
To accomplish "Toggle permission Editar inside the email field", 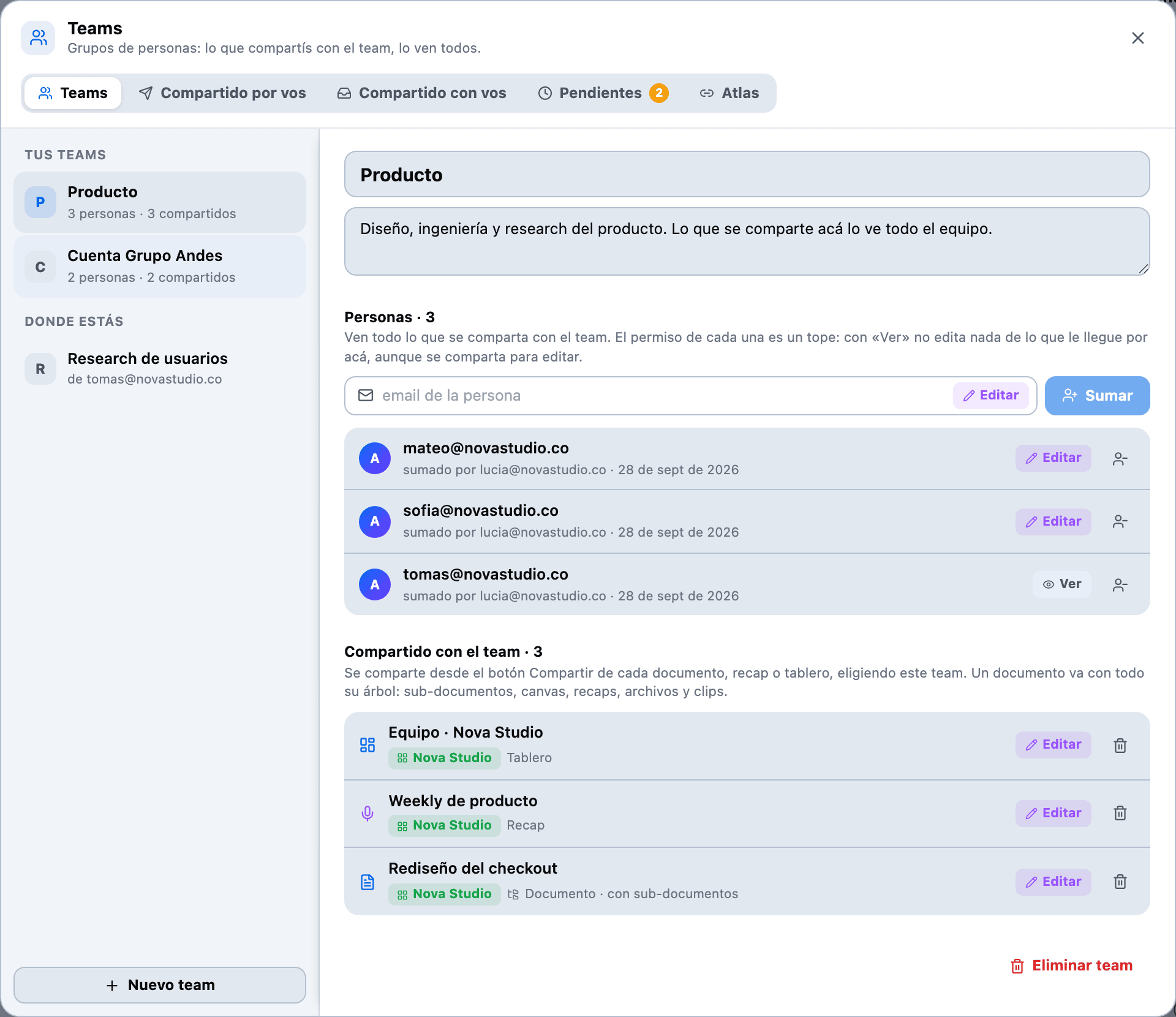I will point(990,395).
